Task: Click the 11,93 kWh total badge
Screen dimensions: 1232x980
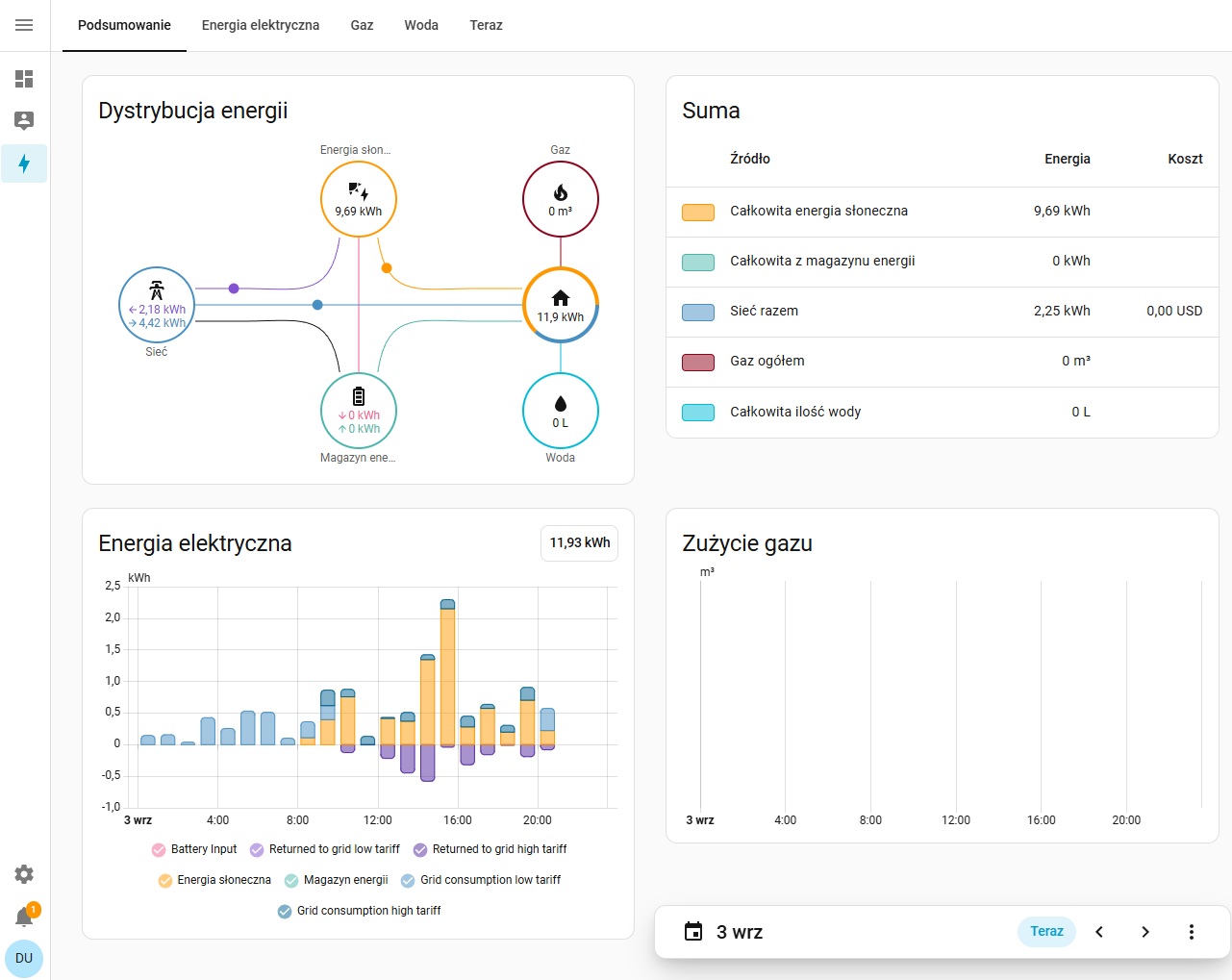Action: point(580,542)
